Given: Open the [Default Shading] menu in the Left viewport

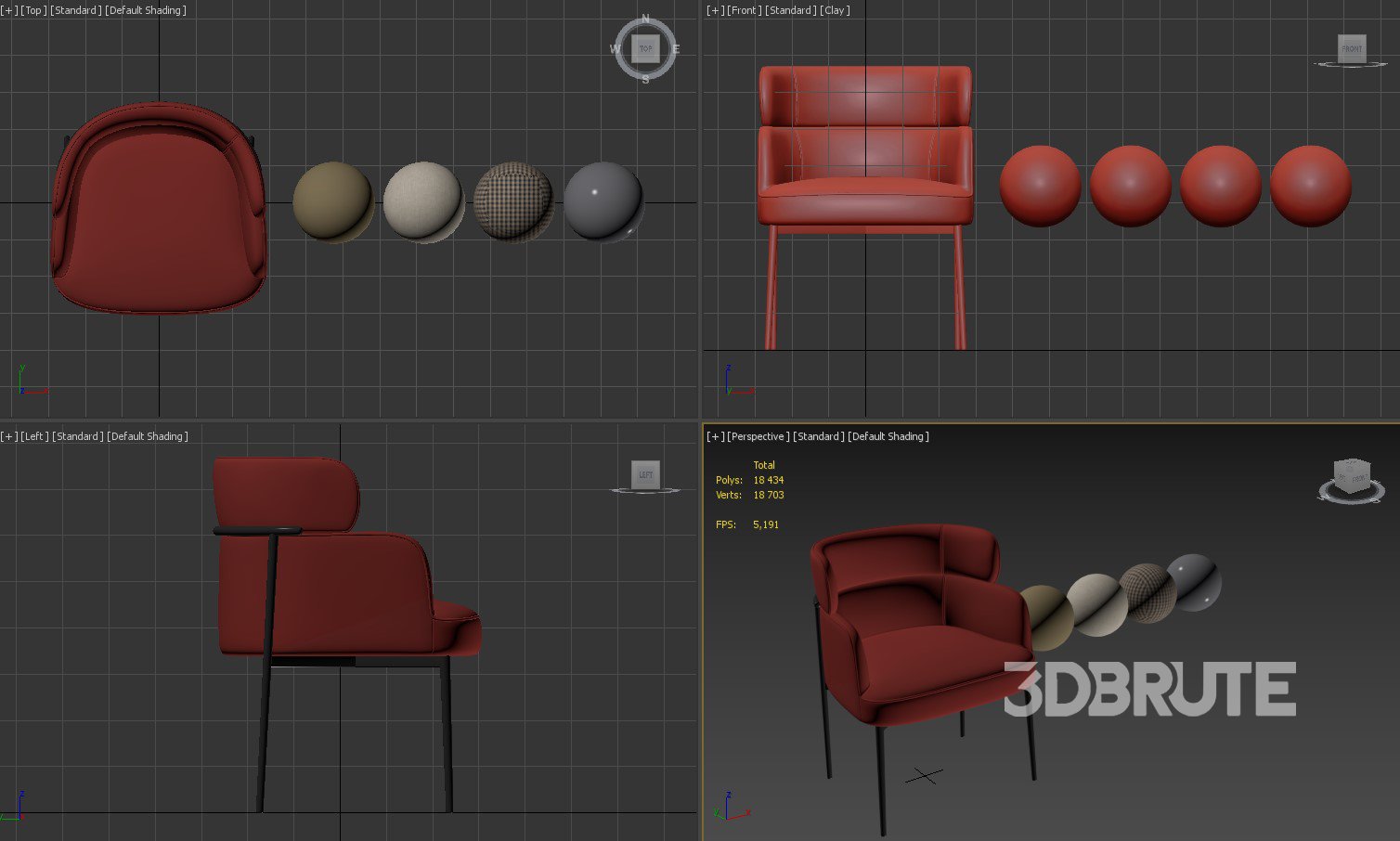Looking at the screenshot, I should (148, 436).
